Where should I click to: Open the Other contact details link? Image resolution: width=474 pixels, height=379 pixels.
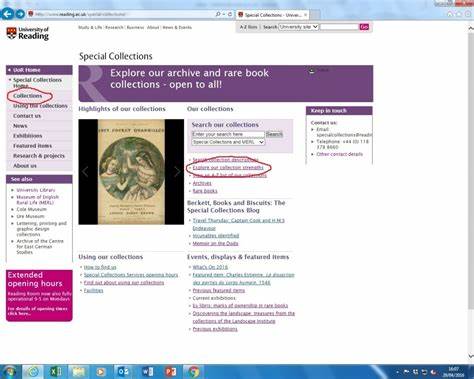click(339, 154)
